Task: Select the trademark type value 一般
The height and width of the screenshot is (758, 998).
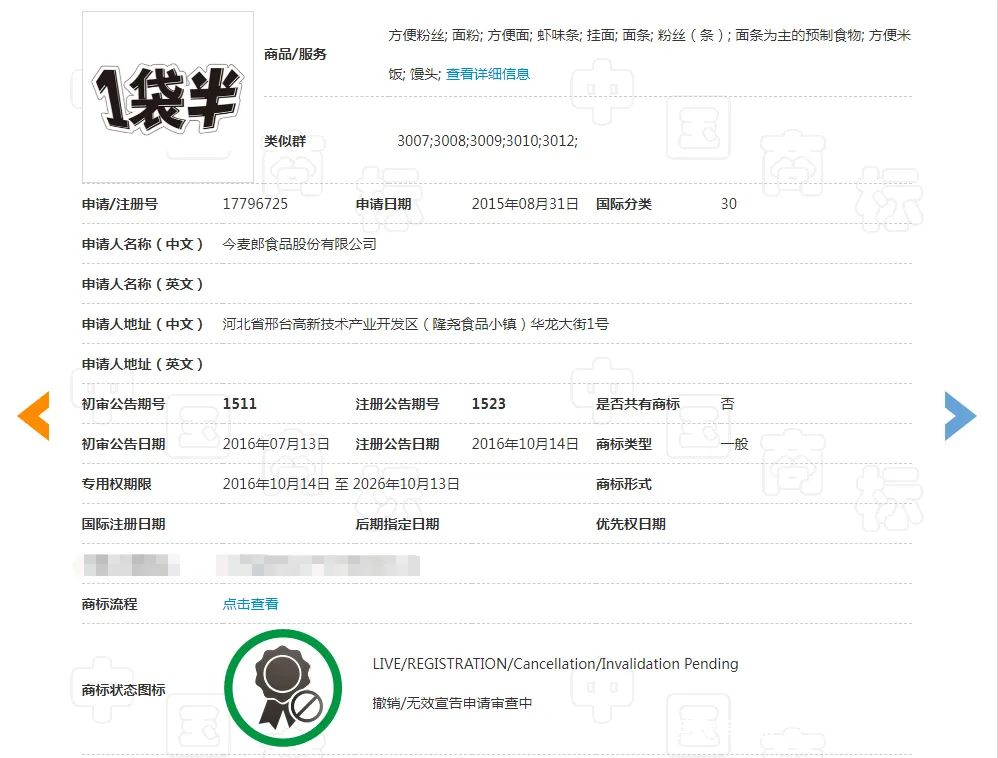Action: tap(734, 444)
